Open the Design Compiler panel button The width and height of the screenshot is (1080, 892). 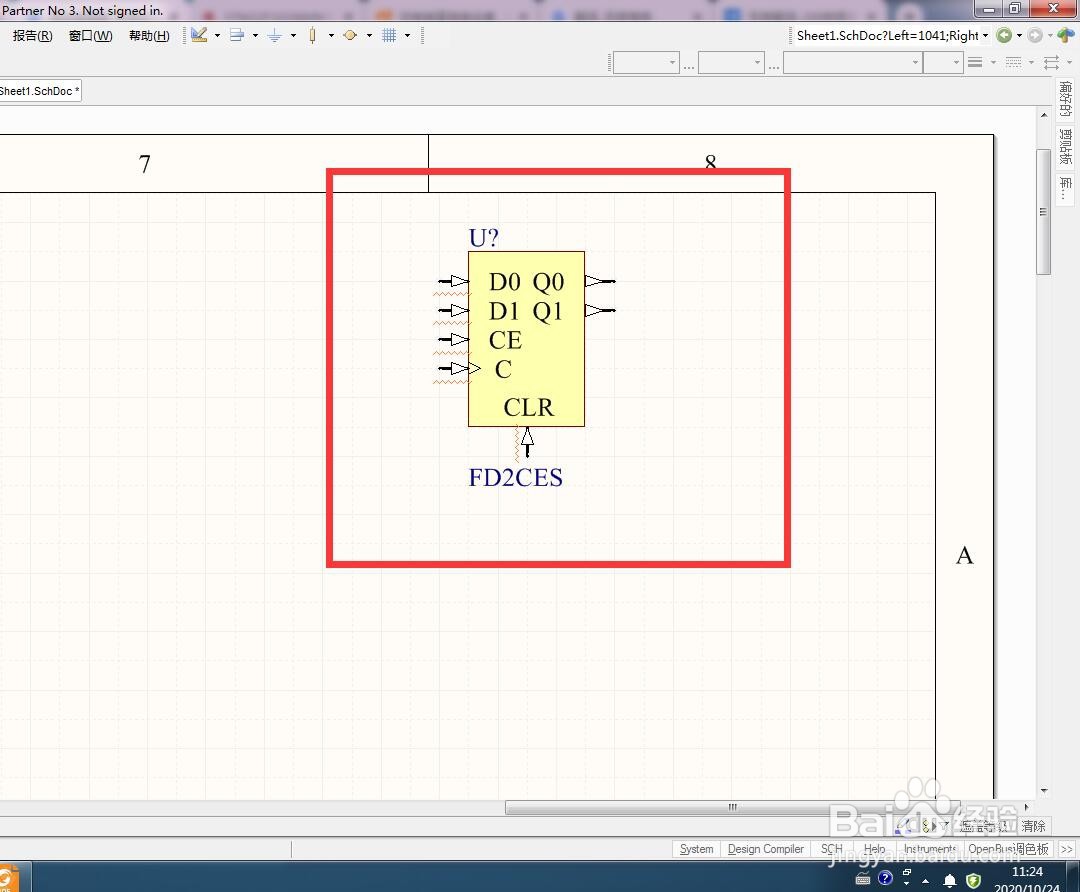tap(766, 849)
